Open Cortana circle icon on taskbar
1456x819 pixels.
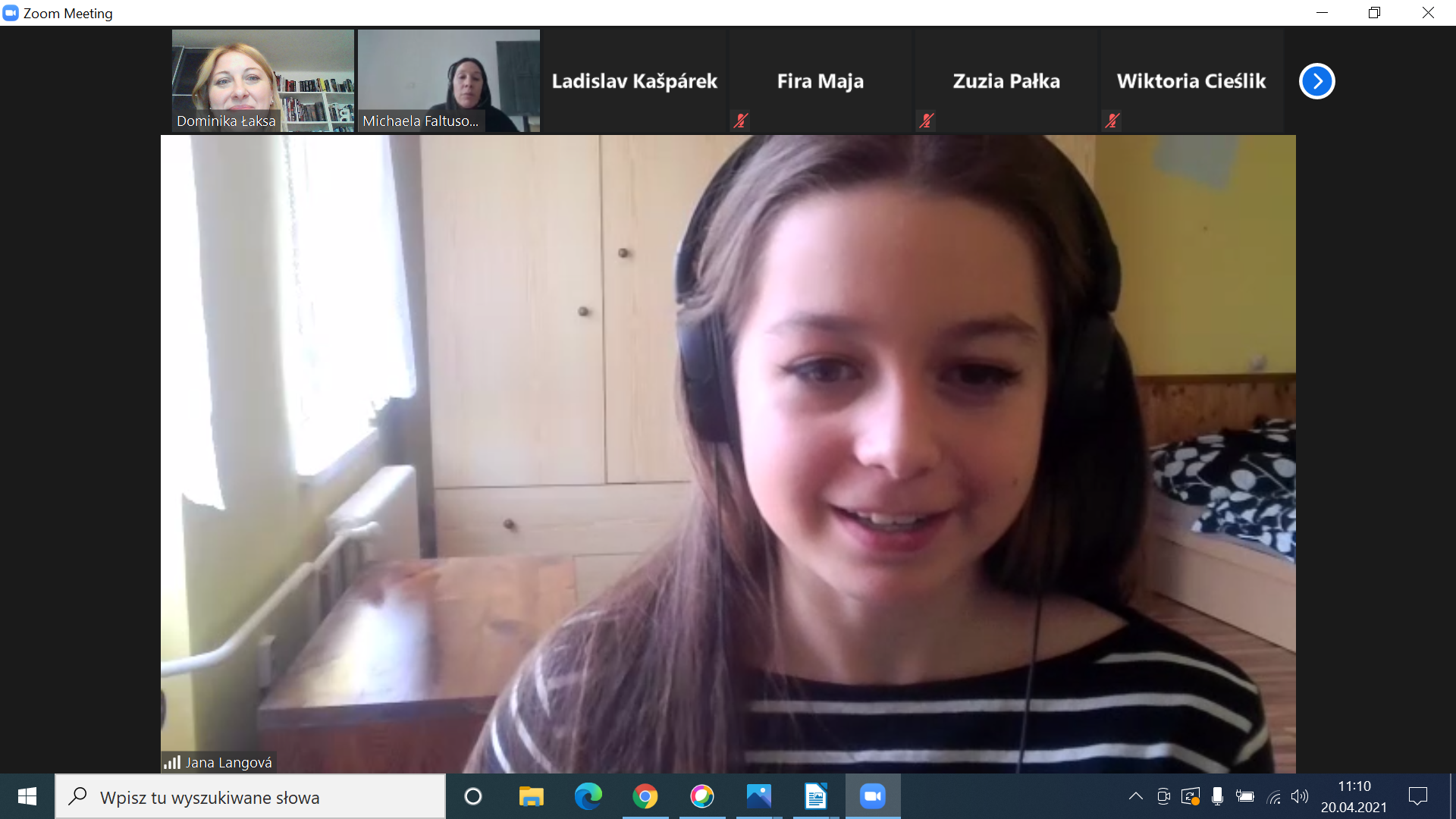(x=473, y=796)
